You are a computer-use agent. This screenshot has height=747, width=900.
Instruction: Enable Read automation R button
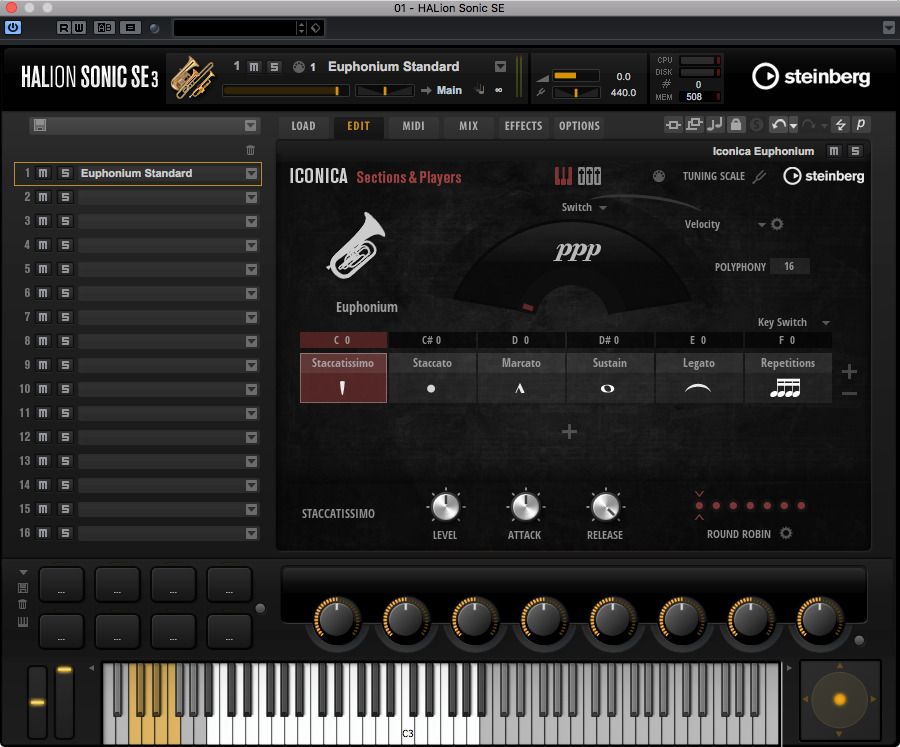point(64,27)
